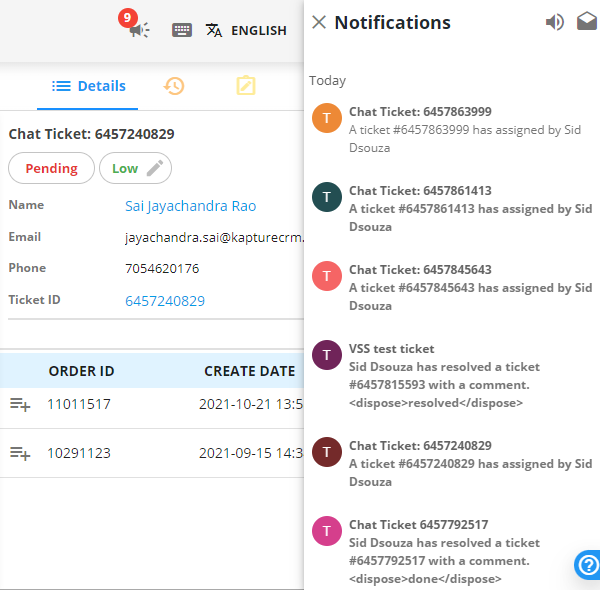Open the ENGLISH language selector
The height and width of the screenshot is (590, 600).
click(246, 30)
